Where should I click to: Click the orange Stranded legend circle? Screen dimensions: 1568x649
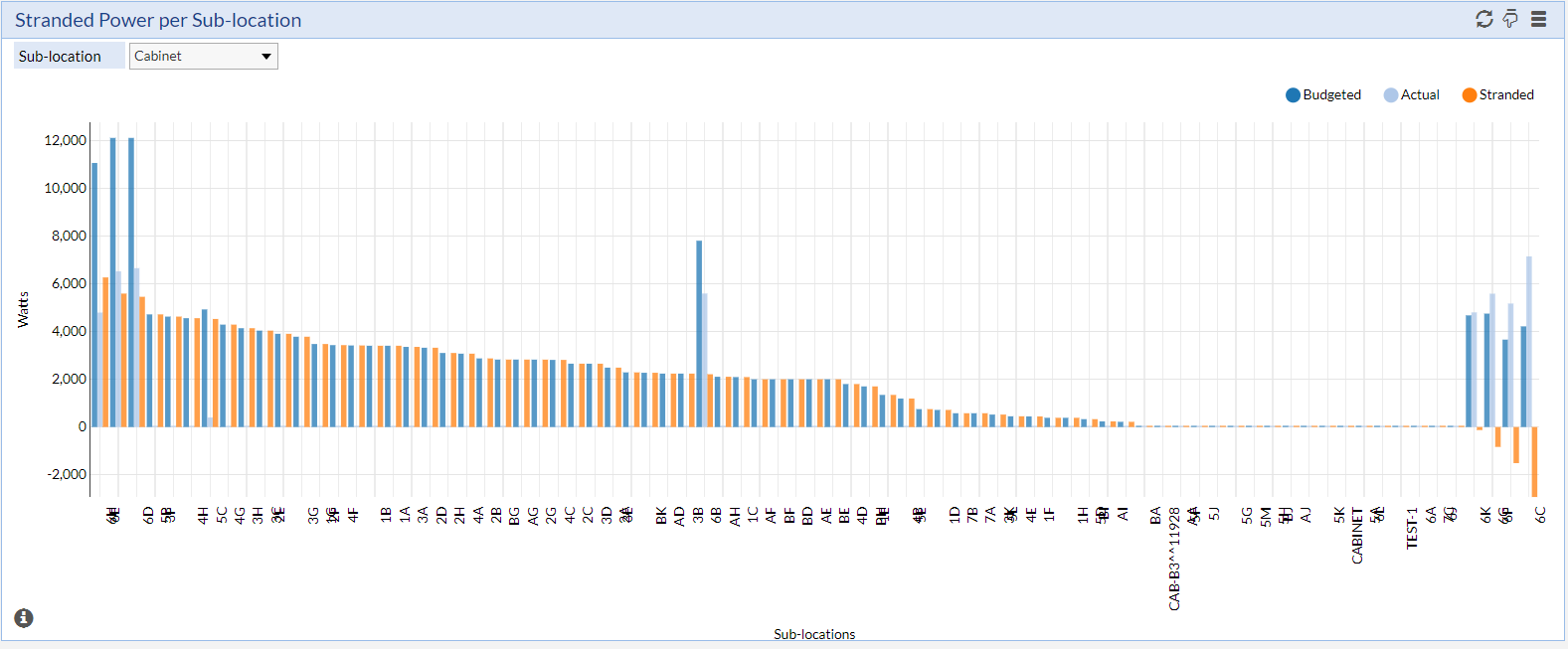tap(1469, 95)
